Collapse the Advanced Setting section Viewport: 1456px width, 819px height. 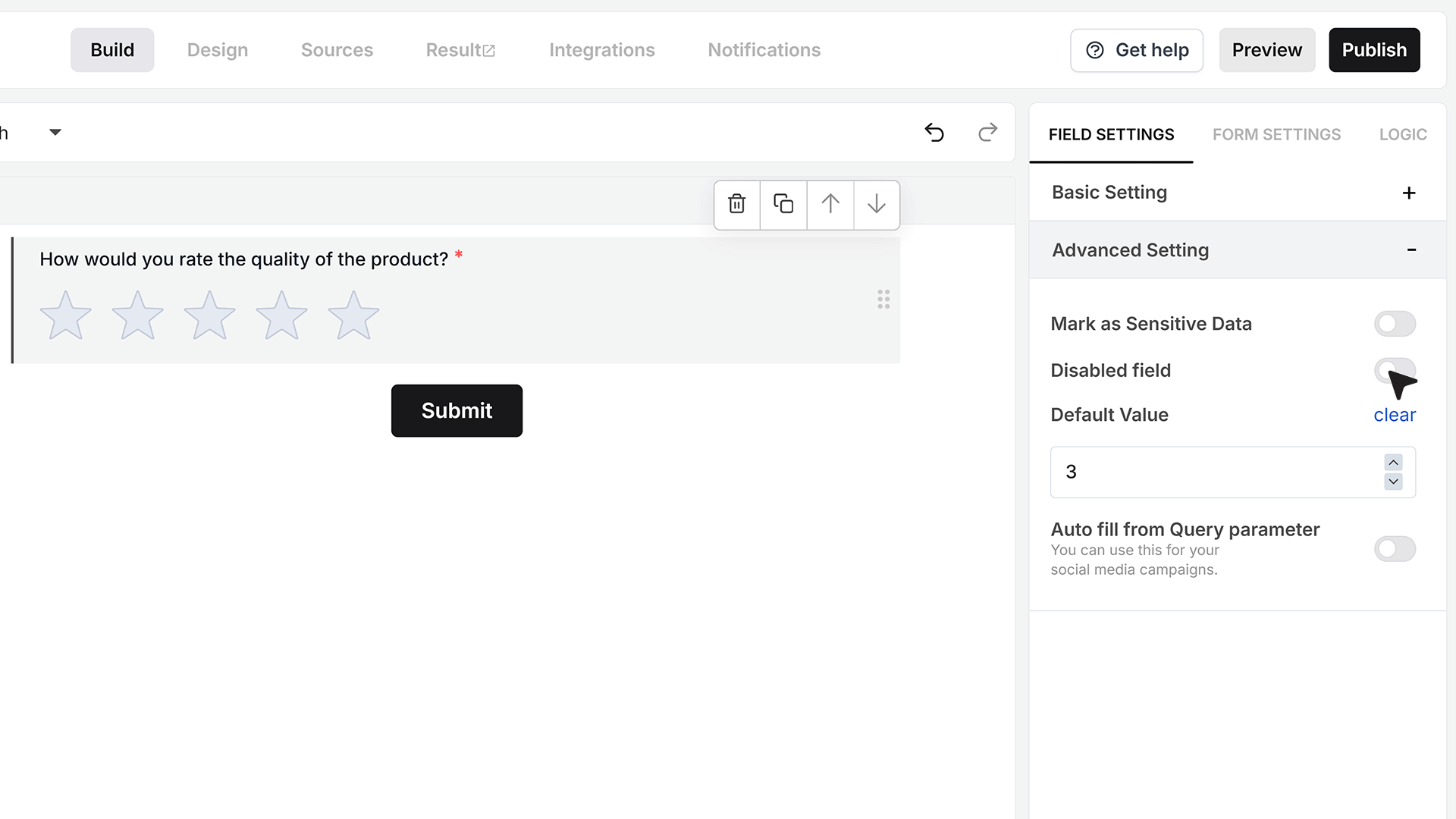(x=1237, y=250)
